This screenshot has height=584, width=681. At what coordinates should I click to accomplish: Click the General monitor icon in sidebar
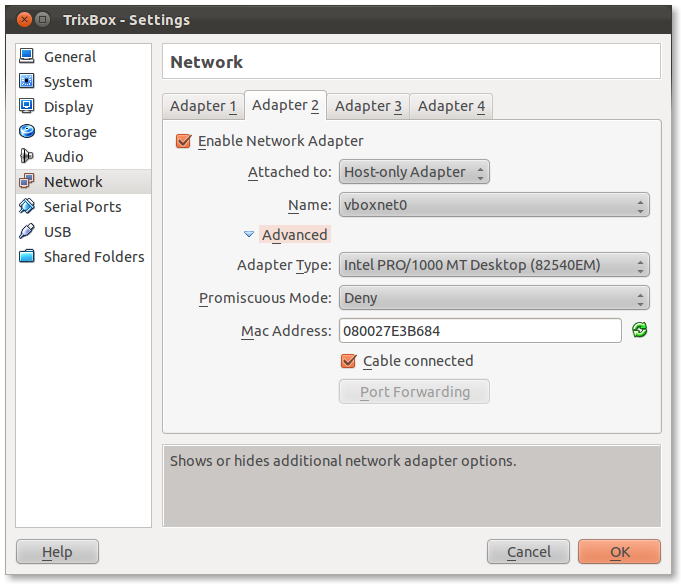pos(27,56)
